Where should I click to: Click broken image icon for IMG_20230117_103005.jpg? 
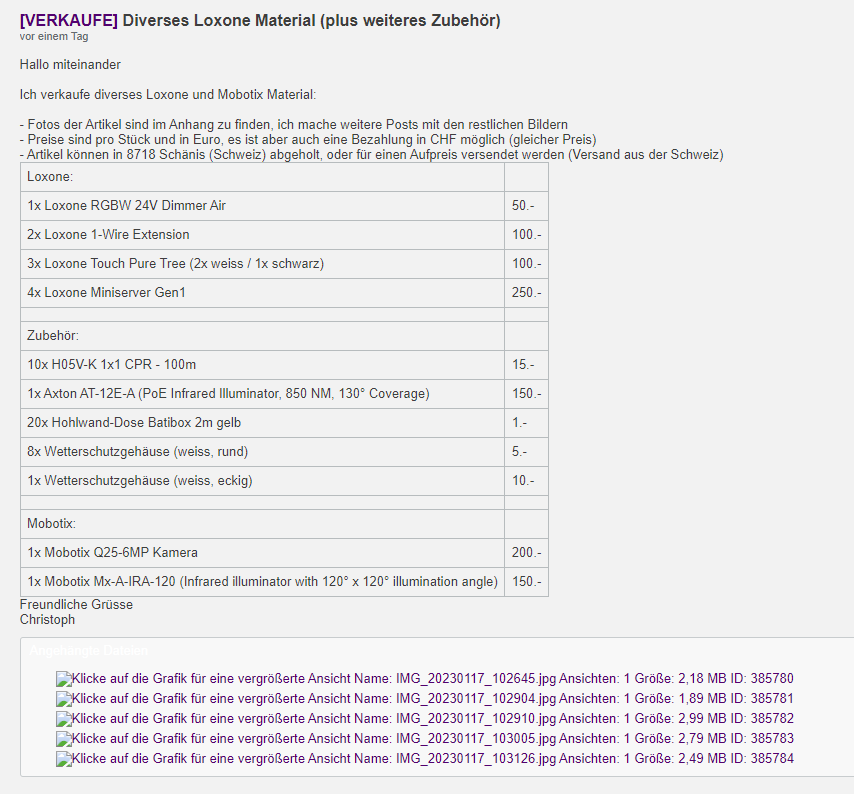[x=64, y=739]
